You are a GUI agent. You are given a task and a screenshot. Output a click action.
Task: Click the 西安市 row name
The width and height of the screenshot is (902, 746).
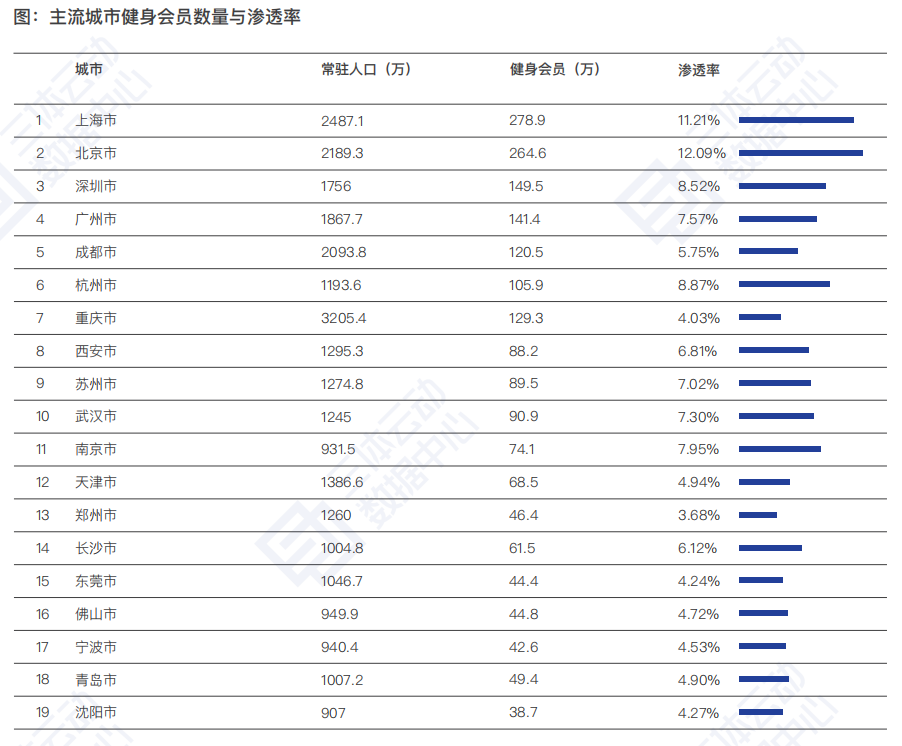96,351
